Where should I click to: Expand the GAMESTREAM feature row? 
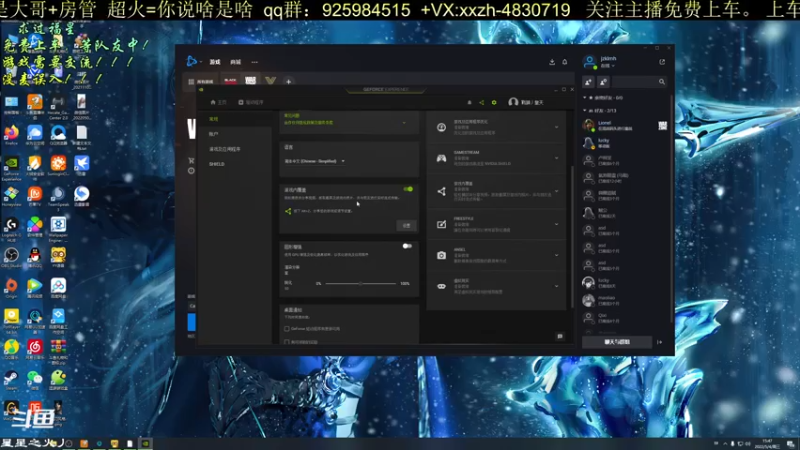(x=557, y=158)
